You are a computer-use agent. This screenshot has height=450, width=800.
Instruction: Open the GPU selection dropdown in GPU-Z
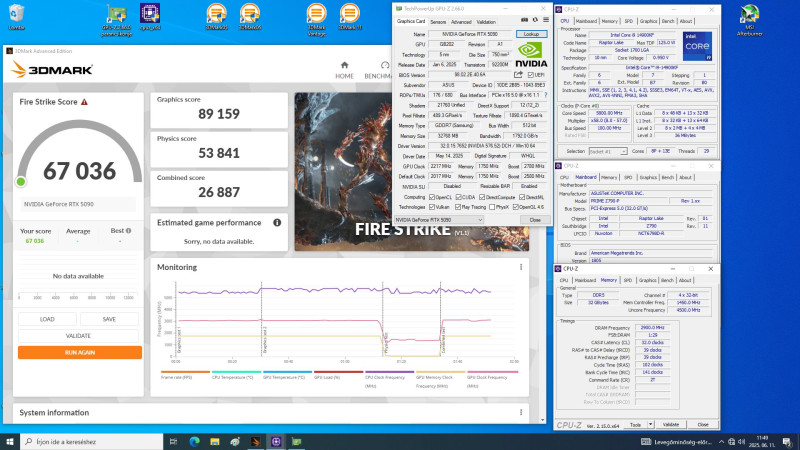(x=438, y=220)
